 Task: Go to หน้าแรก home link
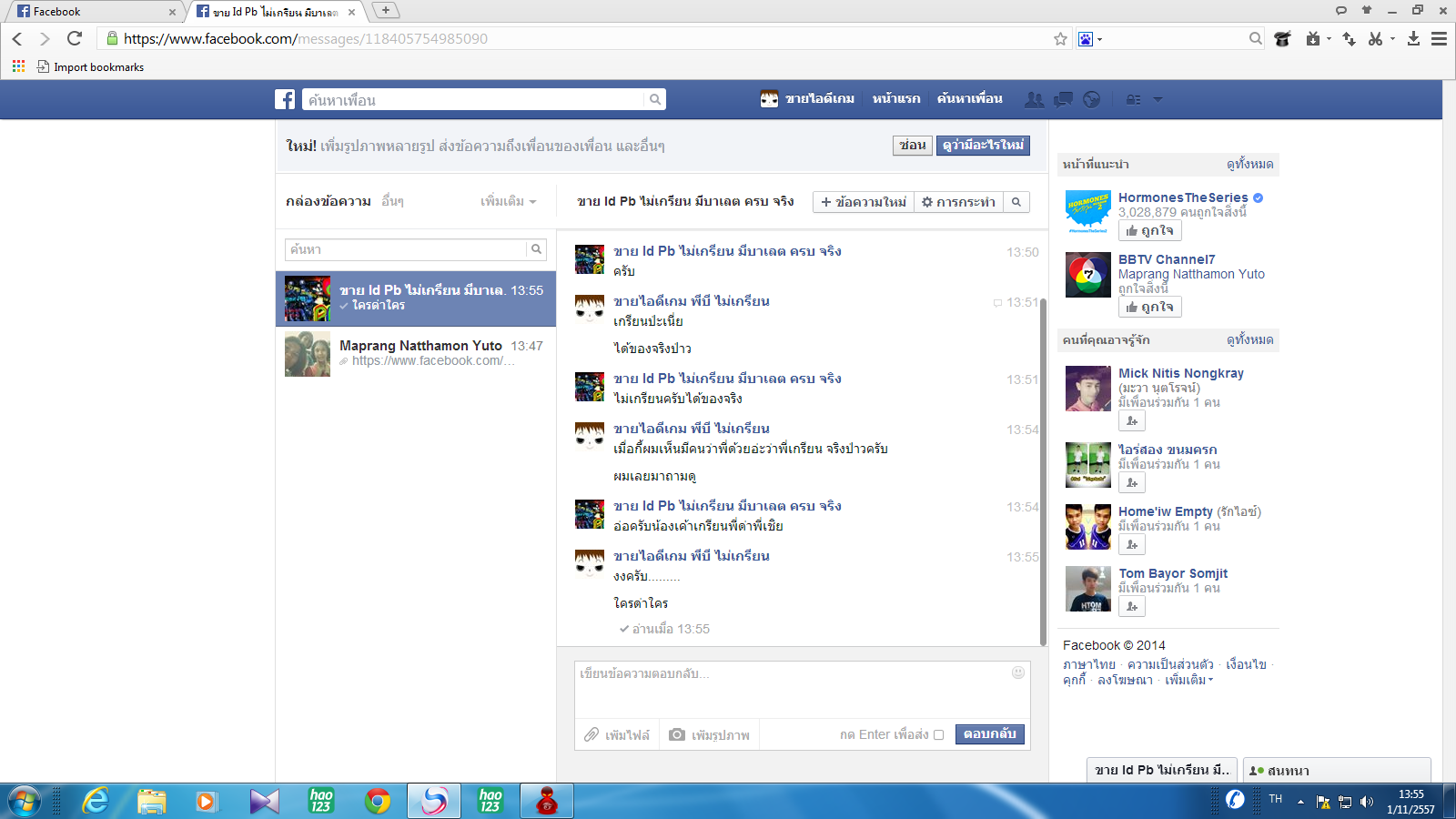[x=896, y=98]
